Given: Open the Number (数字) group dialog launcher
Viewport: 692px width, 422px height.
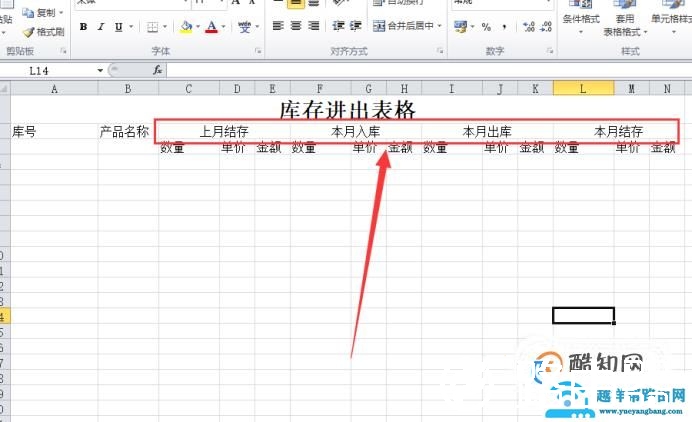Looking at the screenshot, I should 549,51.
